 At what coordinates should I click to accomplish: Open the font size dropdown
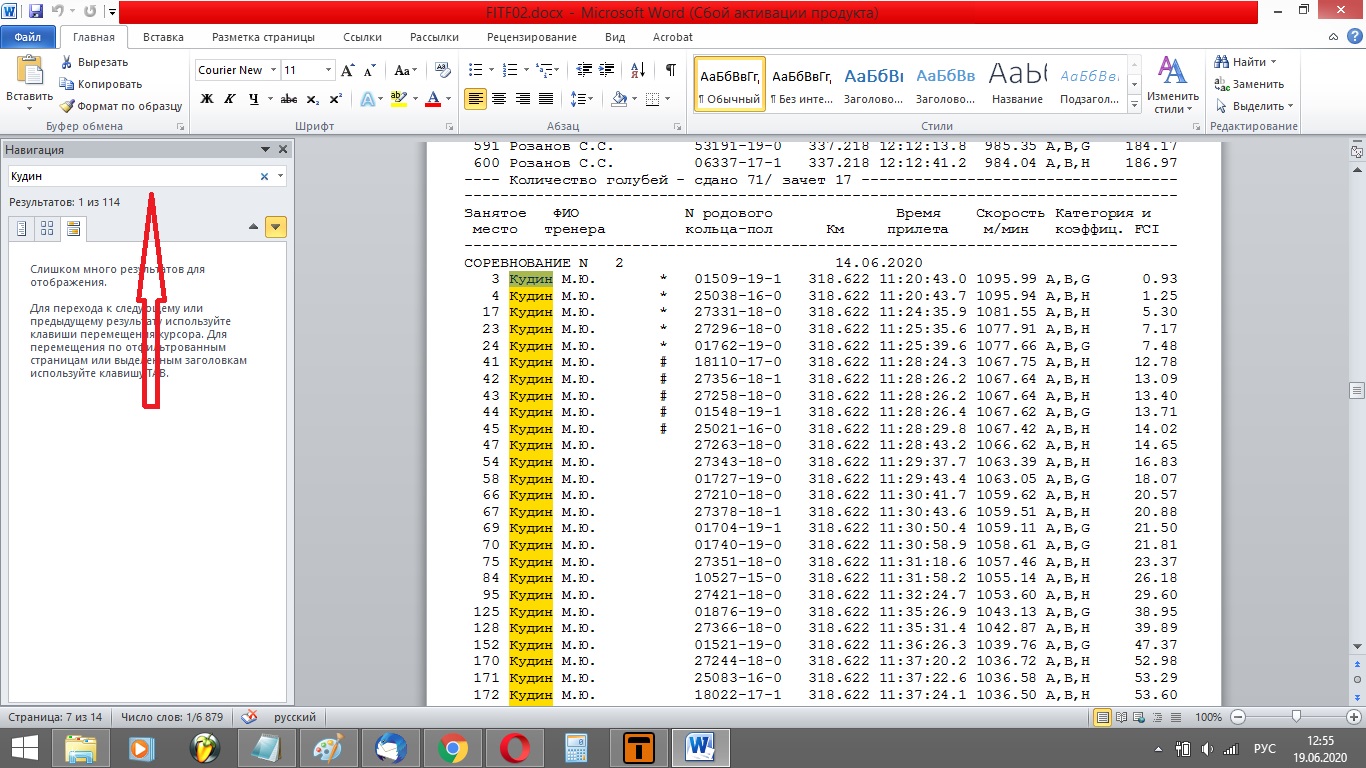click(x=329, y=70)
